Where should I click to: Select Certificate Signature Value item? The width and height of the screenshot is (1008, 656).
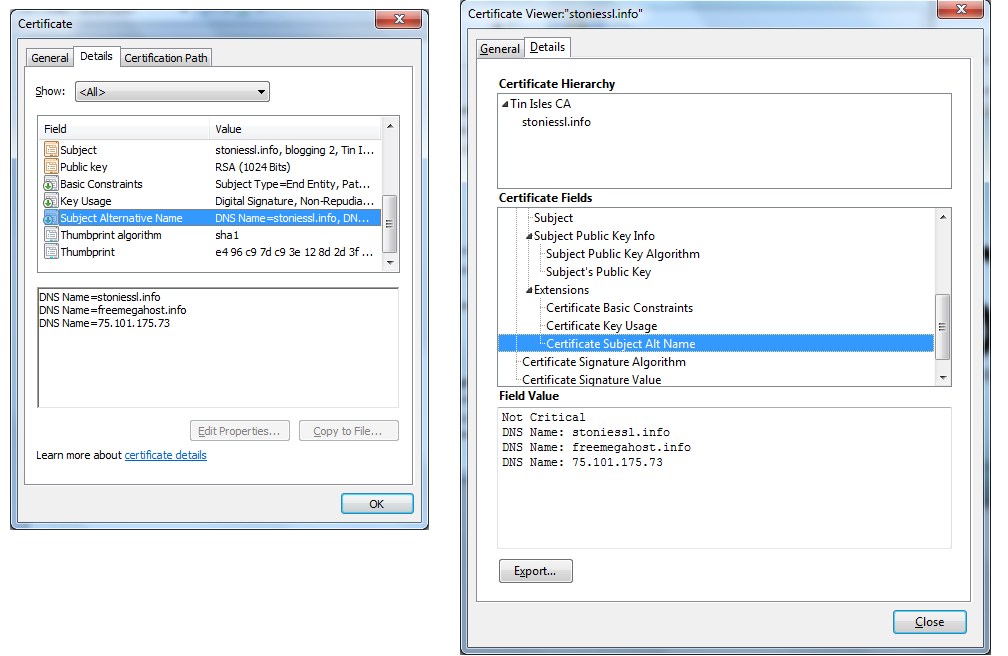(591, 379)
